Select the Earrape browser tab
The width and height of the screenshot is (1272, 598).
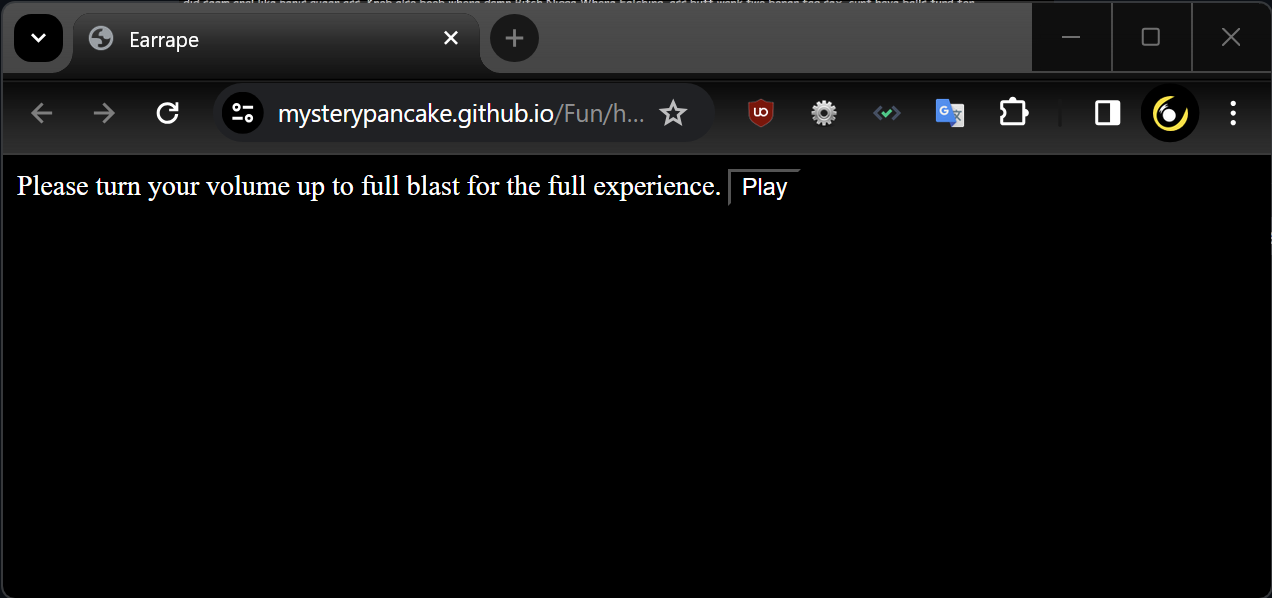(x=276, y=40)
